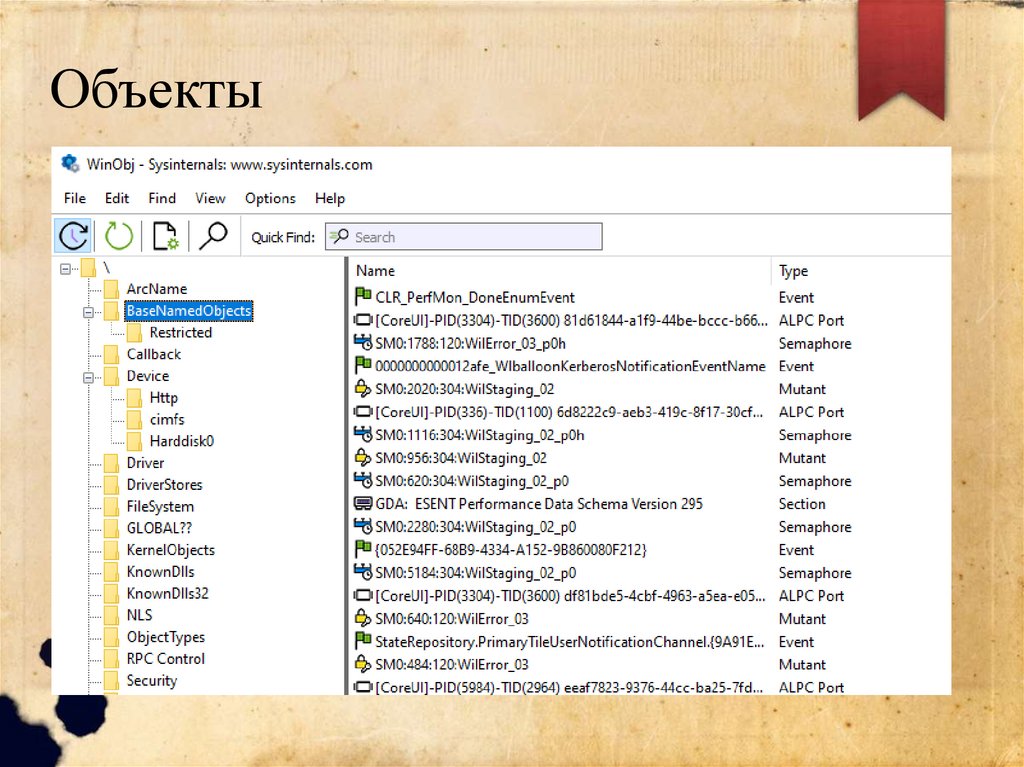
Task: Click the green Refresh toolbar icon
Action: tap(119, 236)
